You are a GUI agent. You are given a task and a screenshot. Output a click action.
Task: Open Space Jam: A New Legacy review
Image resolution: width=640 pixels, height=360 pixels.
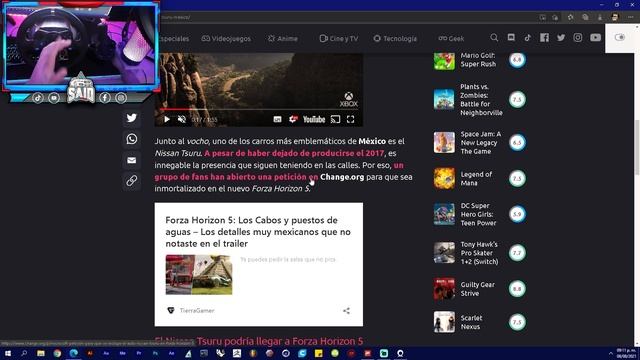480,142
